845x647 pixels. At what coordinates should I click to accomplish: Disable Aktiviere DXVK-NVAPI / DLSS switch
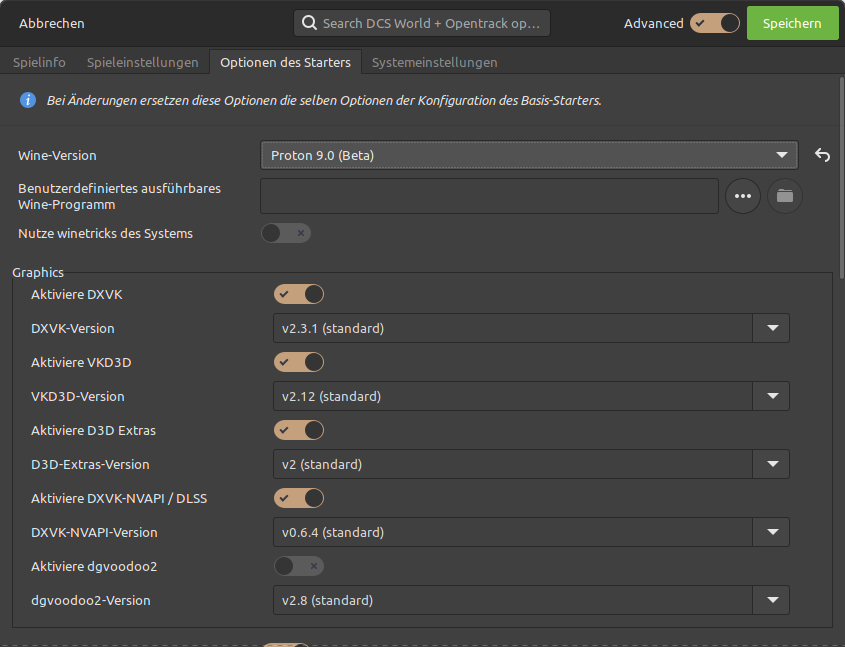299,498
